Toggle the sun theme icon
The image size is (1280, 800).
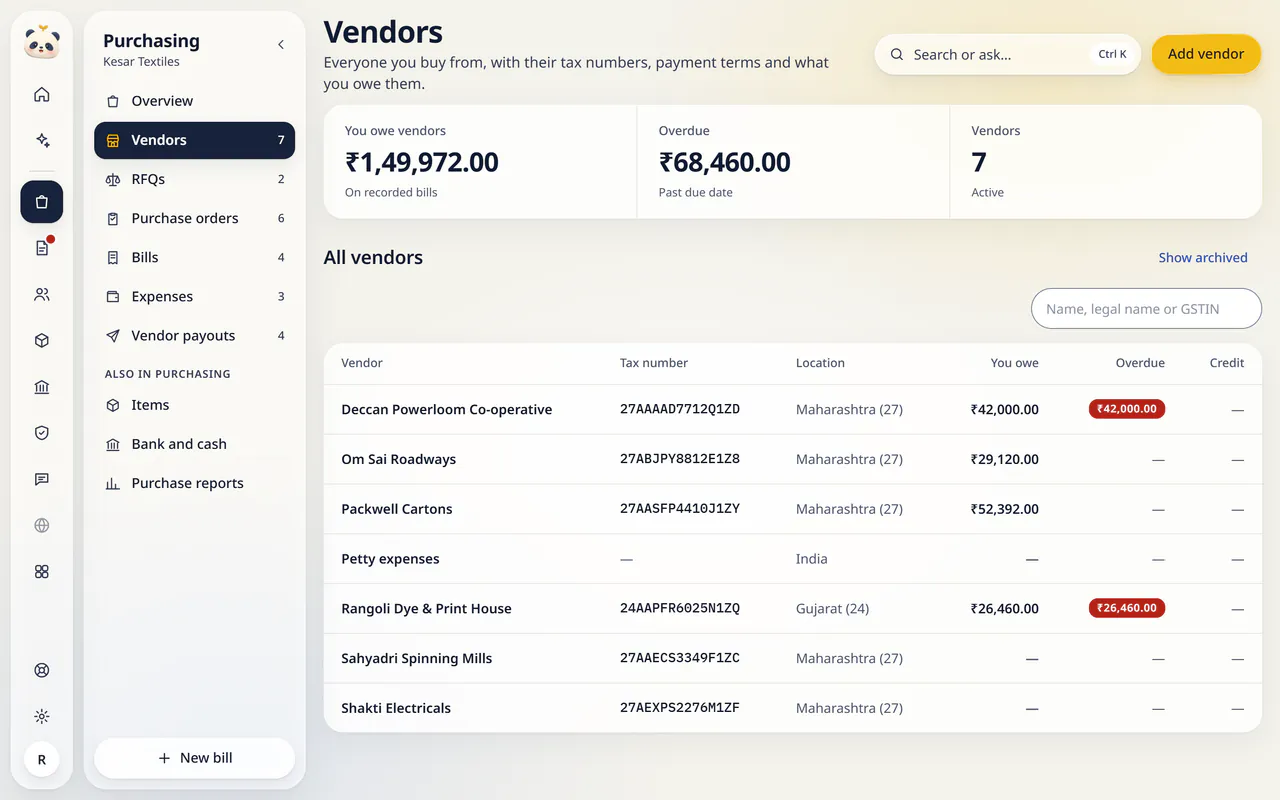[42, 717]
